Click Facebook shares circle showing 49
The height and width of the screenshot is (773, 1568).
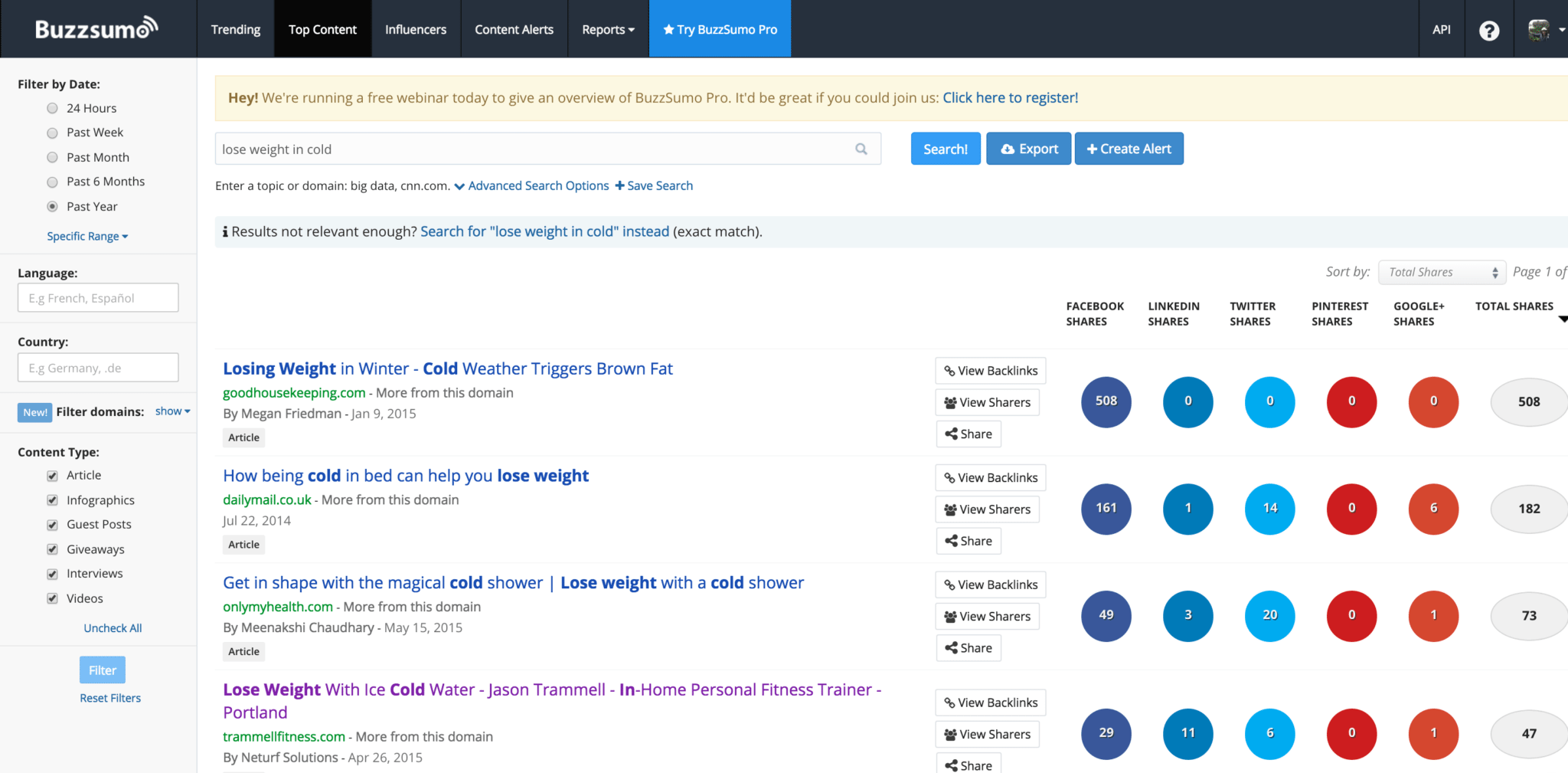click(x=1106, y=616)
